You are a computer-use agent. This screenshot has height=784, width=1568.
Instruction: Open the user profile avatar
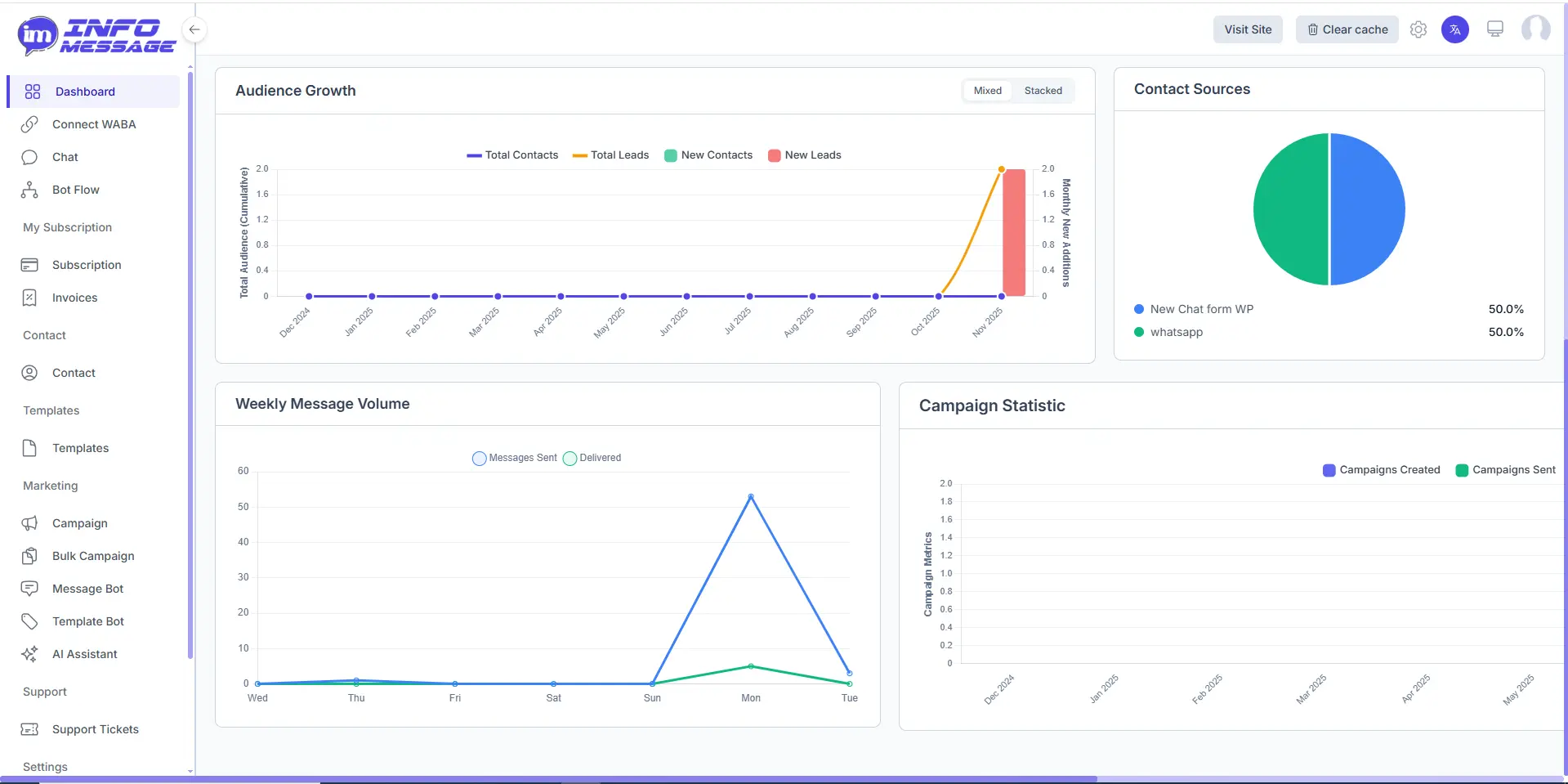pyautogui.click(x=1535, y=29)
